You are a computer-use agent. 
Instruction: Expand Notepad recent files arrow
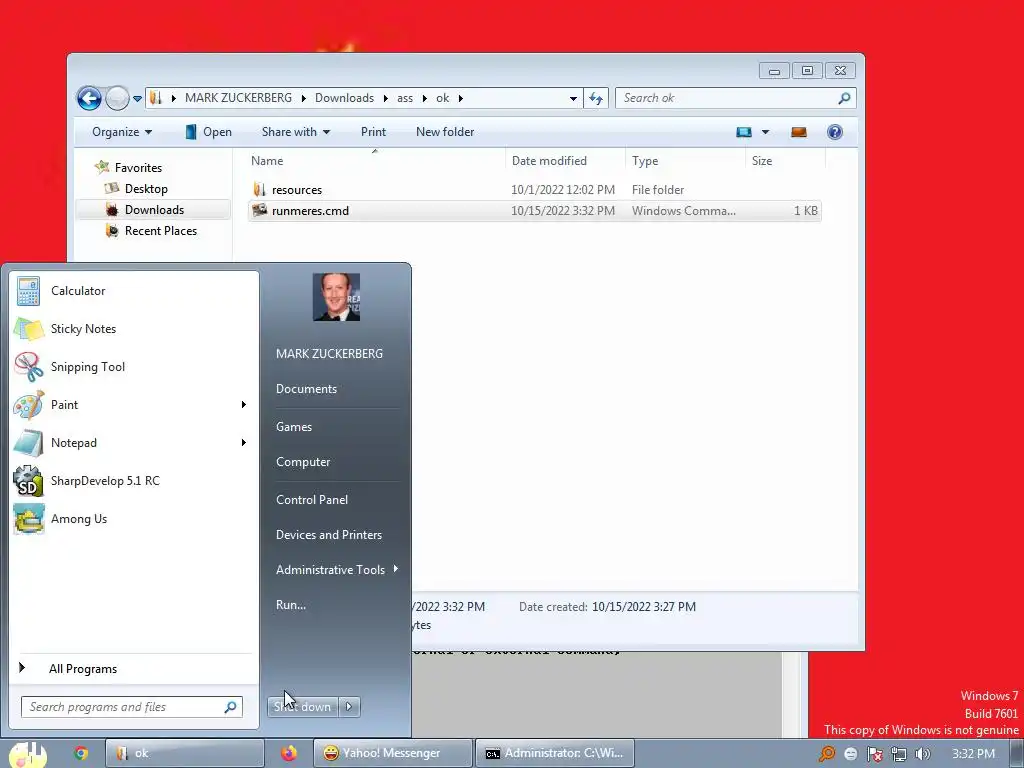(x=244, y=443)
